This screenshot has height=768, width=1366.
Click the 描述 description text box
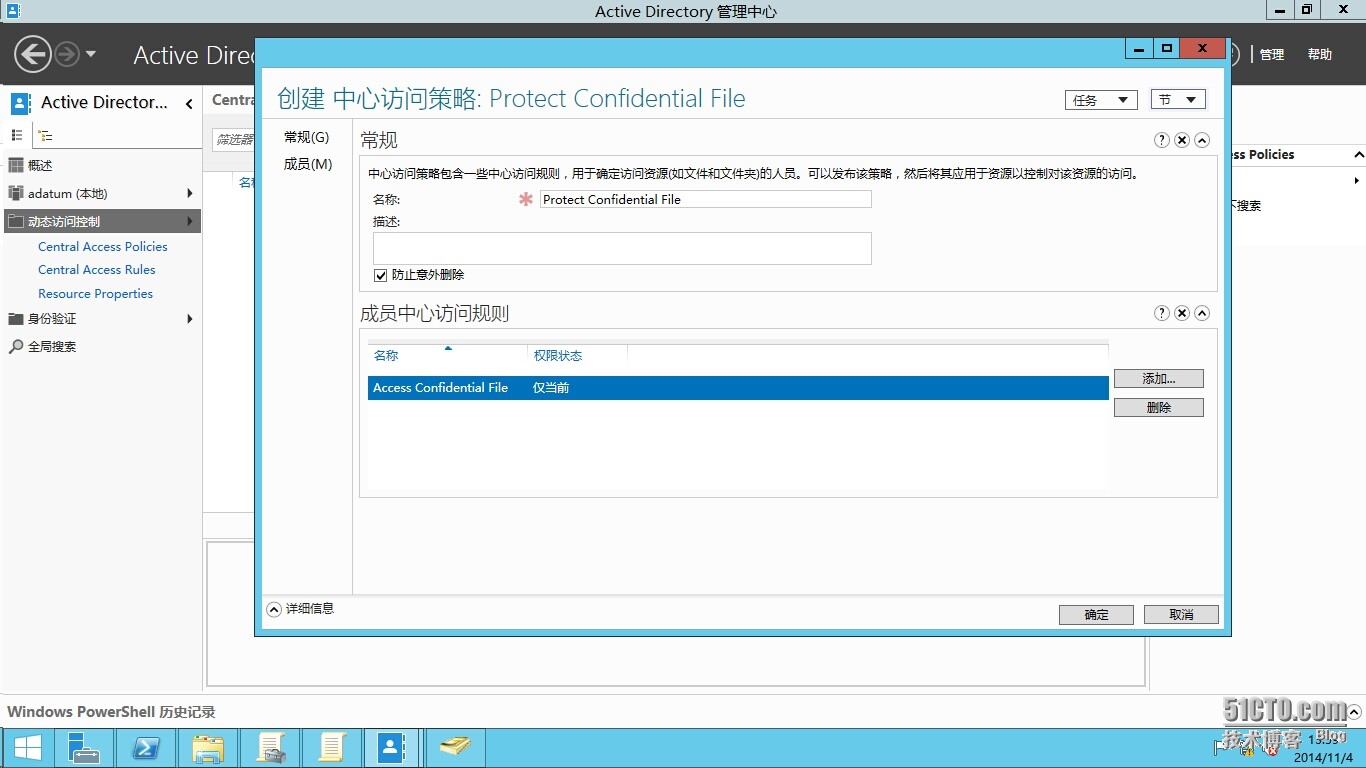click(x=622, y=248)
